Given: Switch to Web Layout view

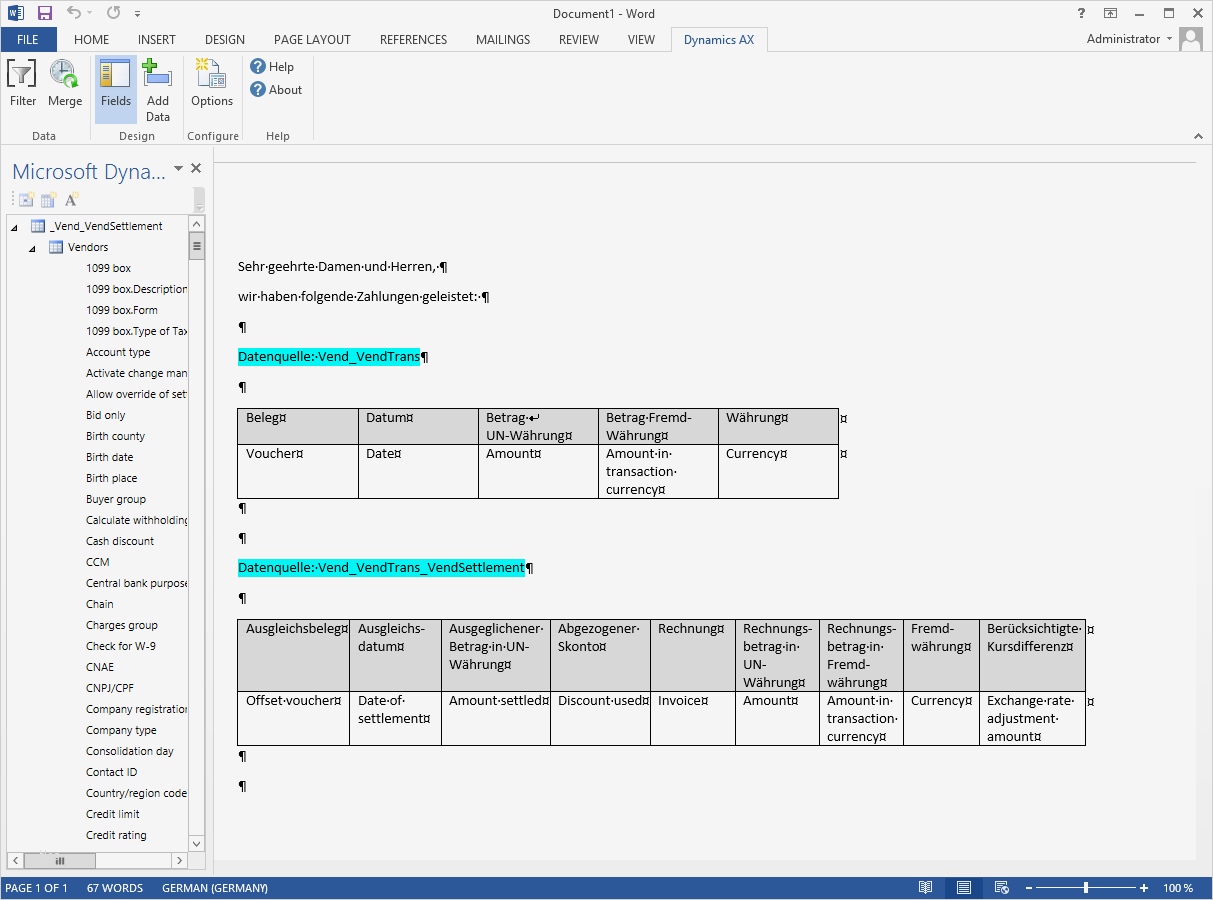Looking at the screenshot, I should pyautogui.click(x=1001, y=888).
